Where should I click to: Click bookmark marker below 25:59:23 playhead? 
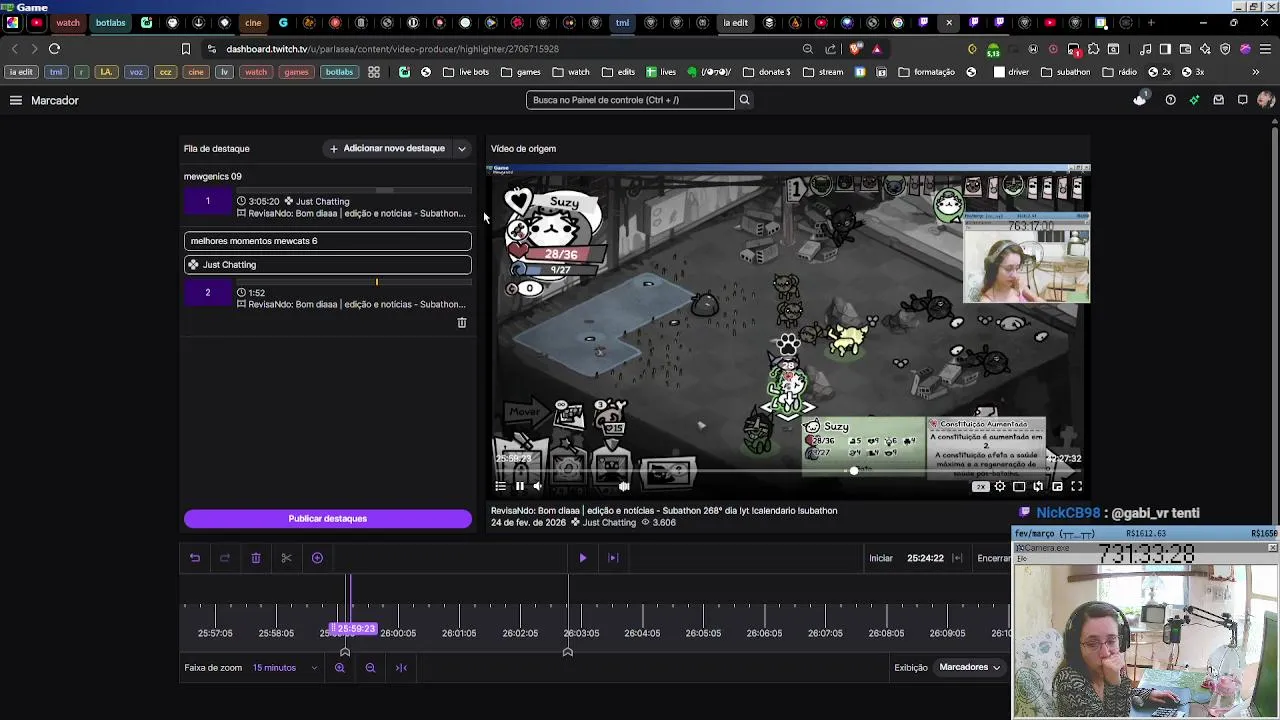click(x=345, y=652)
